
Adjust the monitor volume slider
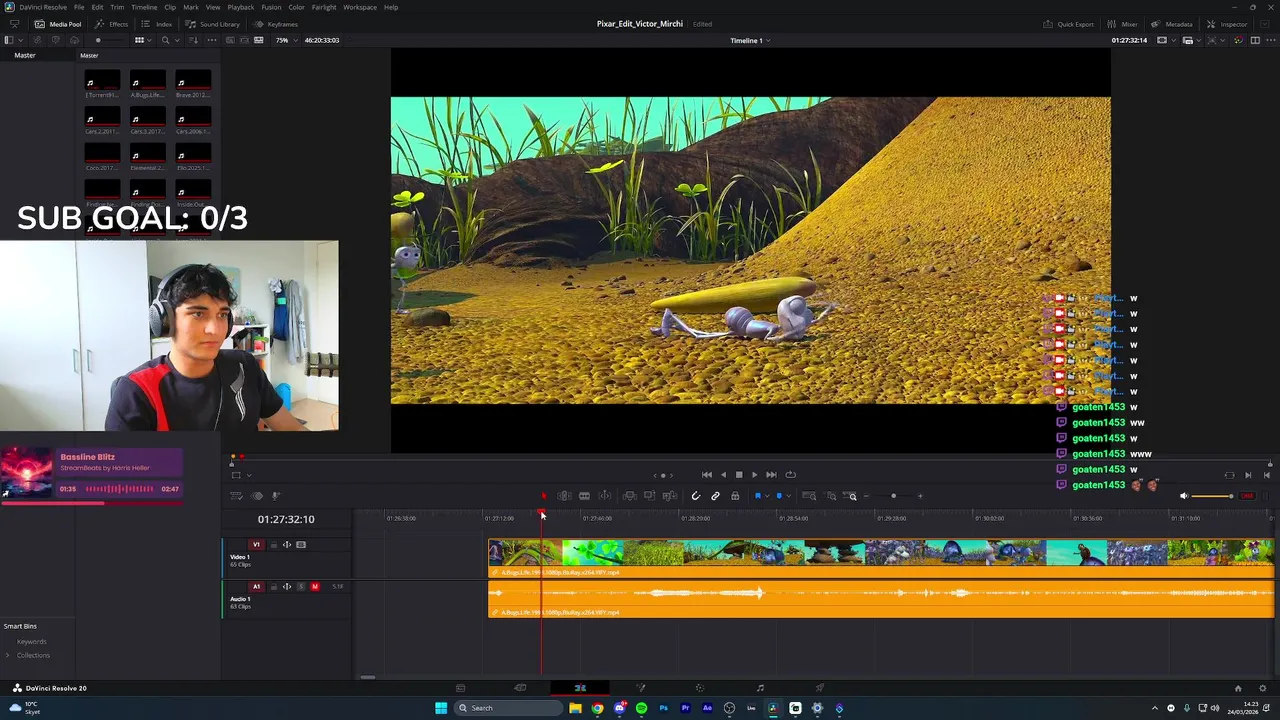(1213, 496)
